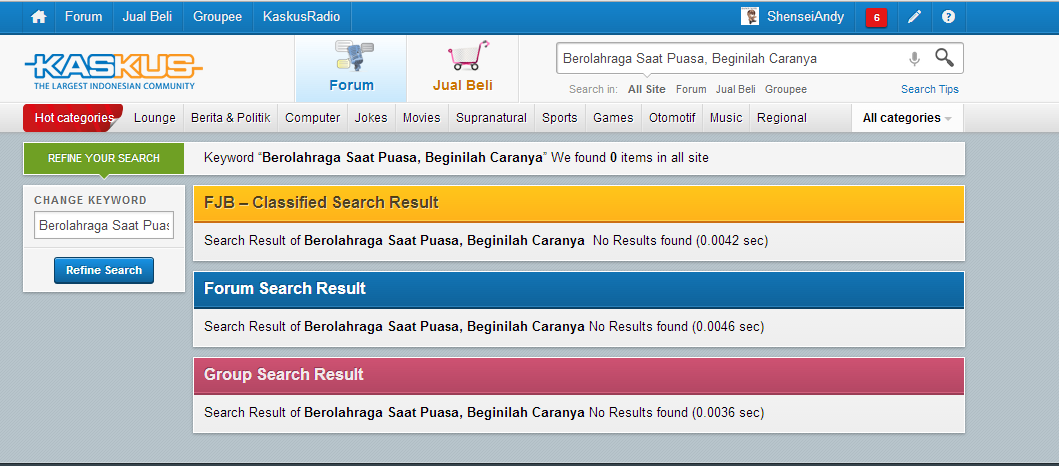Set search scope to All Site
The height and width of the screenshot is (466, 1059).
pyautogui.click(x=646, y=89)
